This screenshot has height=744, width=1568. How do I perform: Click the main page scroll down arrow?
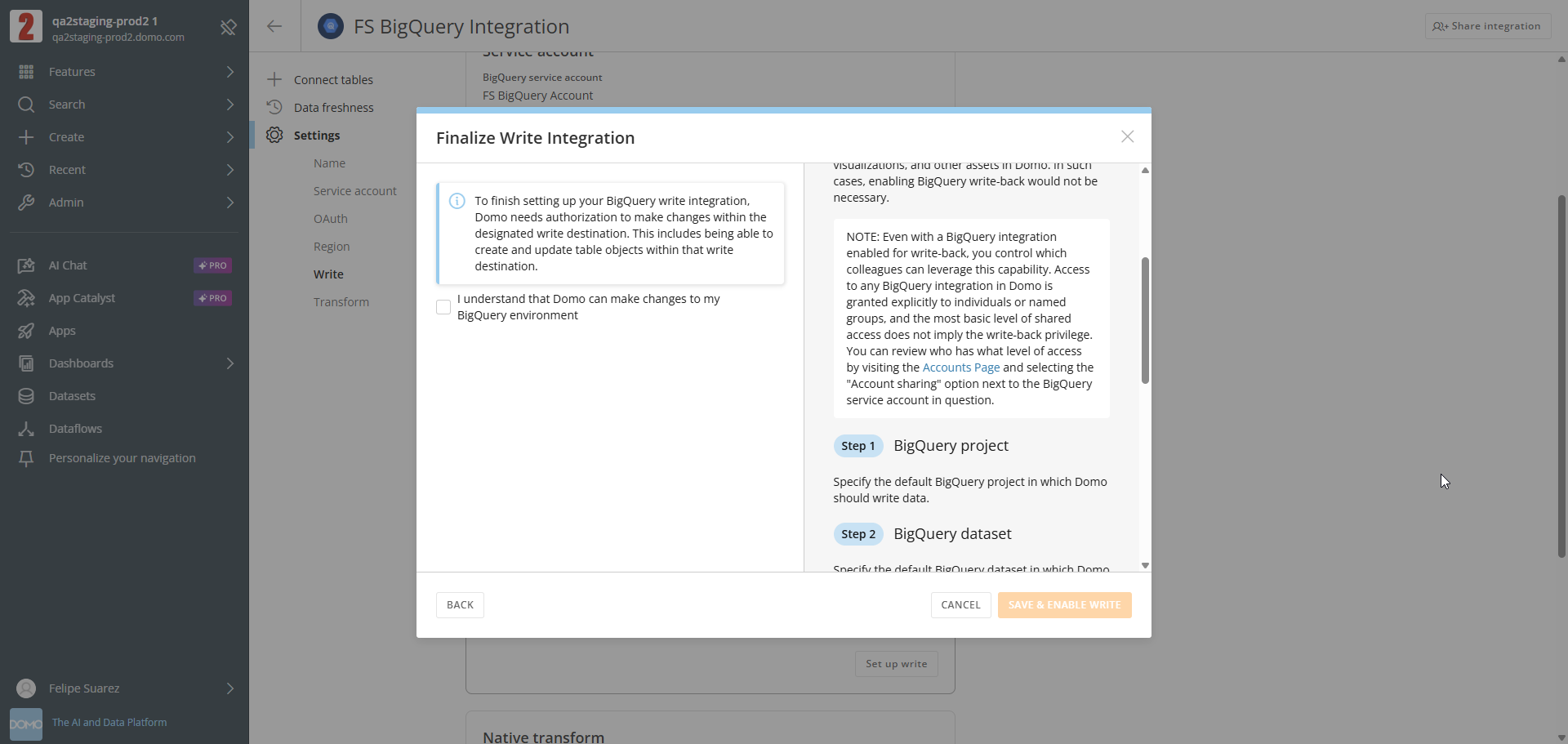(x=1561, y=737)
